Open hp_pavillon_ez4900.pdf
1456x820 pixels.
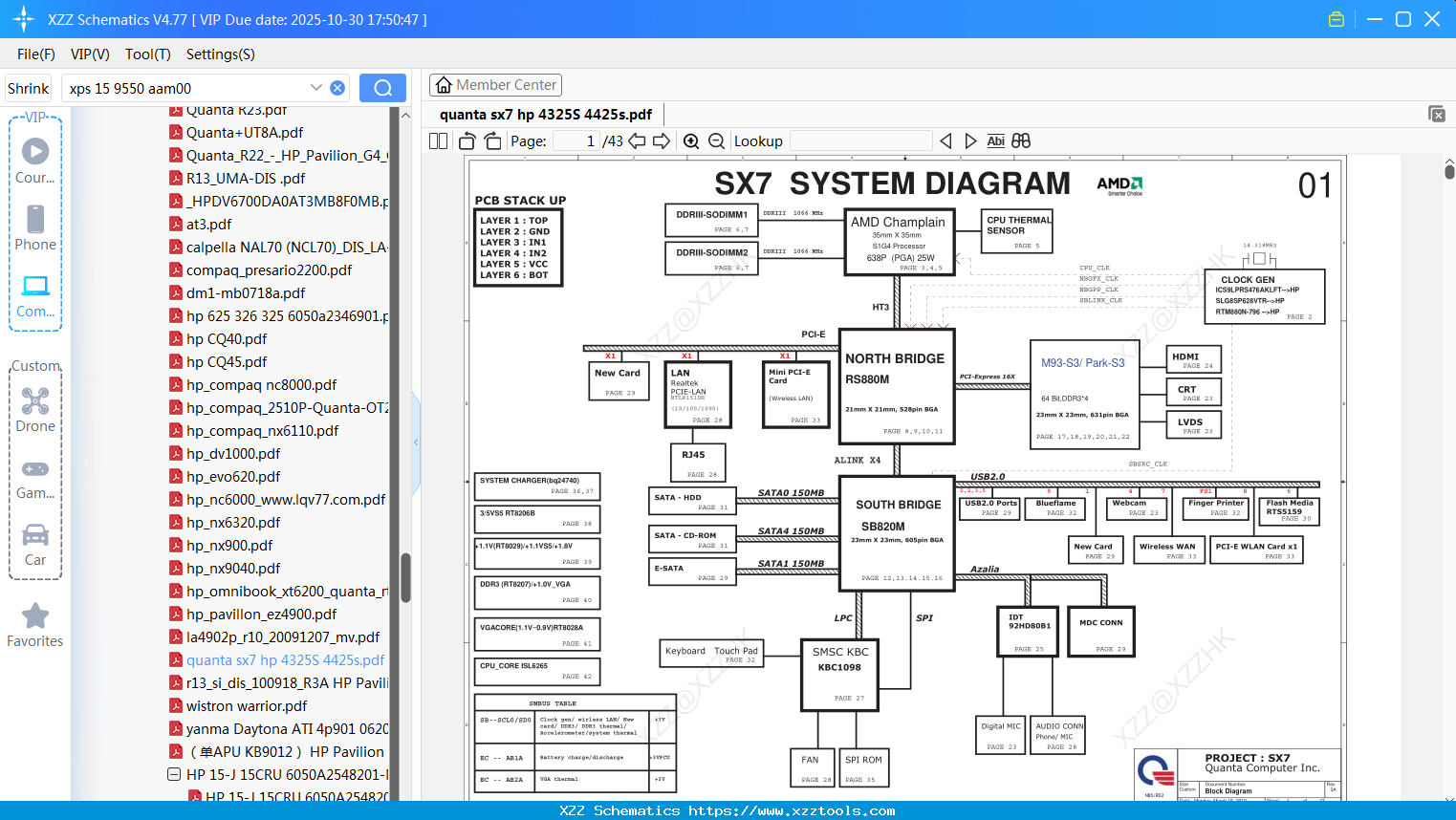(261, 614)
